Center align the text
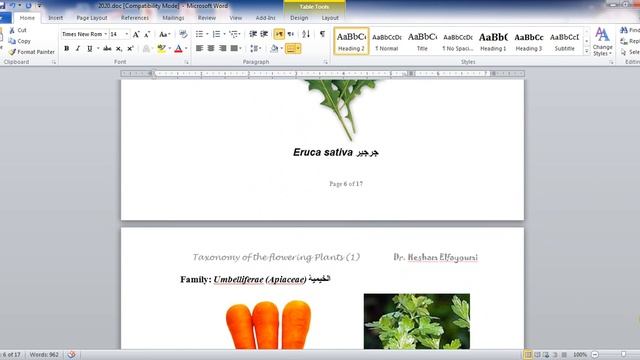 click(211, 49)
